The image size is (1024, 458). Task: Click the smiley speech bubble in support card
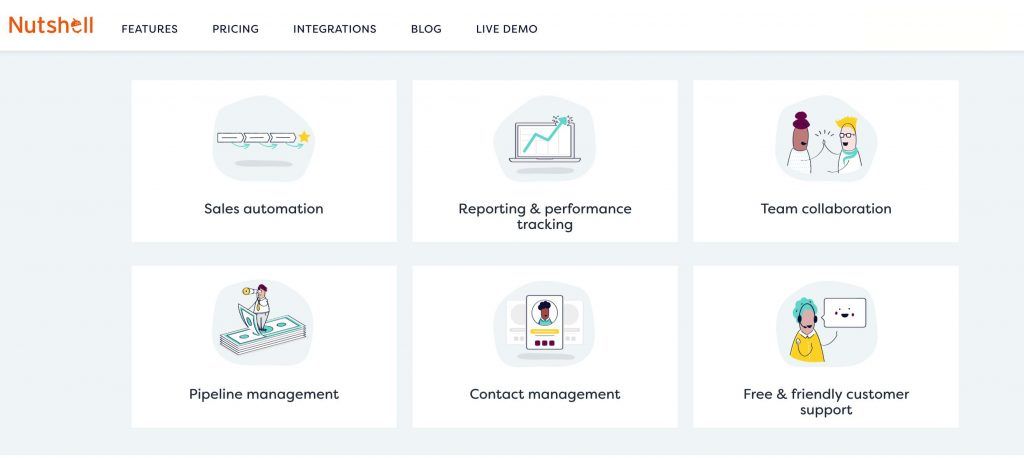[844, 313]
